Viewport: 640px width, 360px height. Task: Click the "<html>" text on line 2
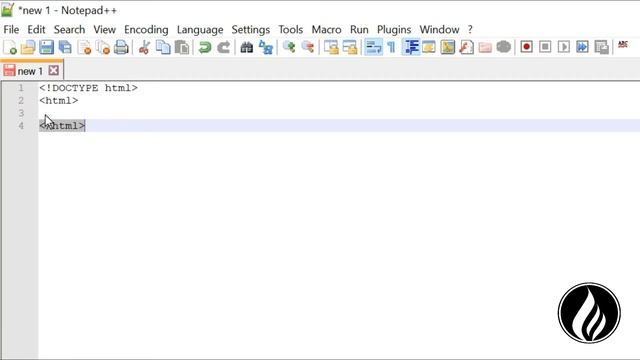(x=59, y=101)
